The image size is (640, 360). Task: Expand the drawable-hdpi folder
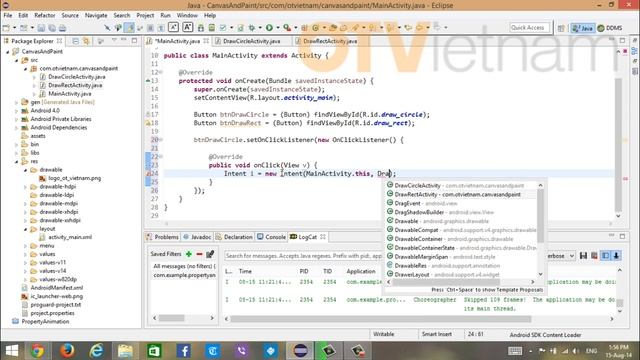(x=25, y=187)
